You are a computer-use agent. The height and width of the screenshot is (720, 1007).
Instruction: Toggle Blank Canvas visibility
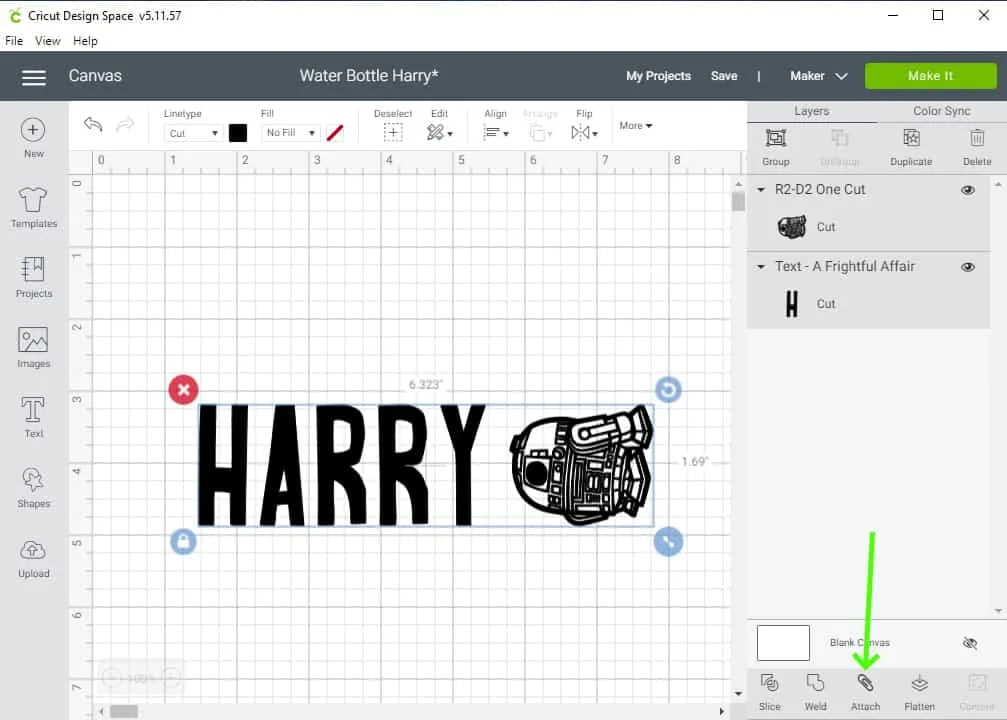coord(970,643)
